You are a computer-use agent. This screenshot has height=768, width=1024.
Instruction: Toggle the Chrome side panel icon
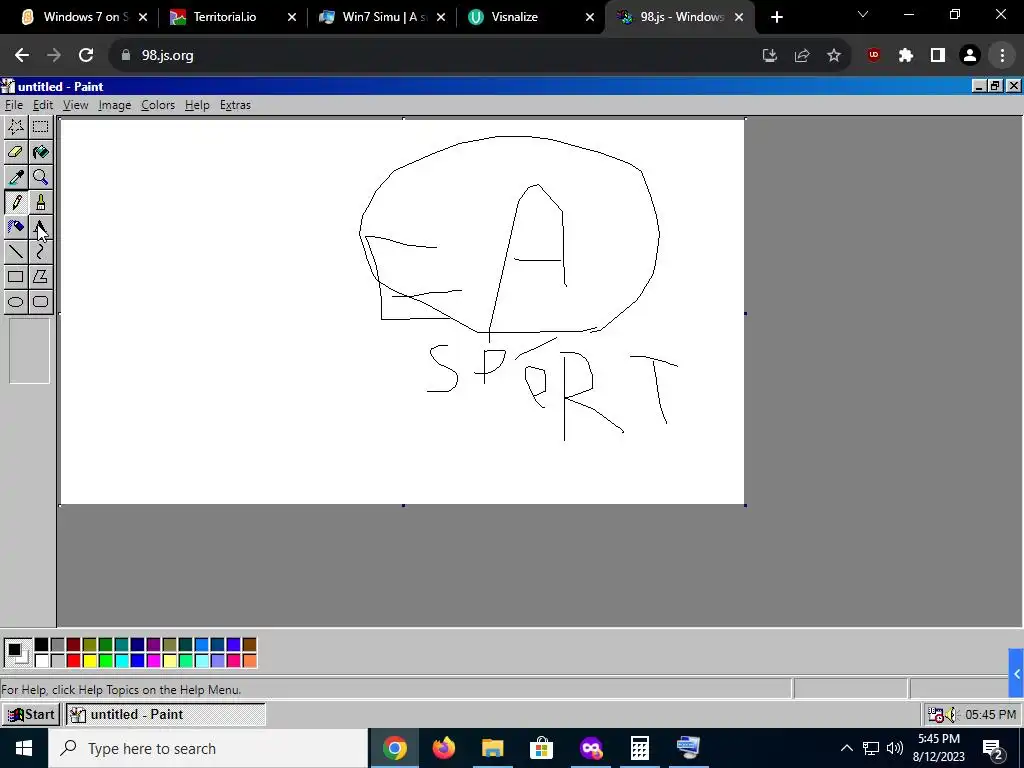(938, 55)
